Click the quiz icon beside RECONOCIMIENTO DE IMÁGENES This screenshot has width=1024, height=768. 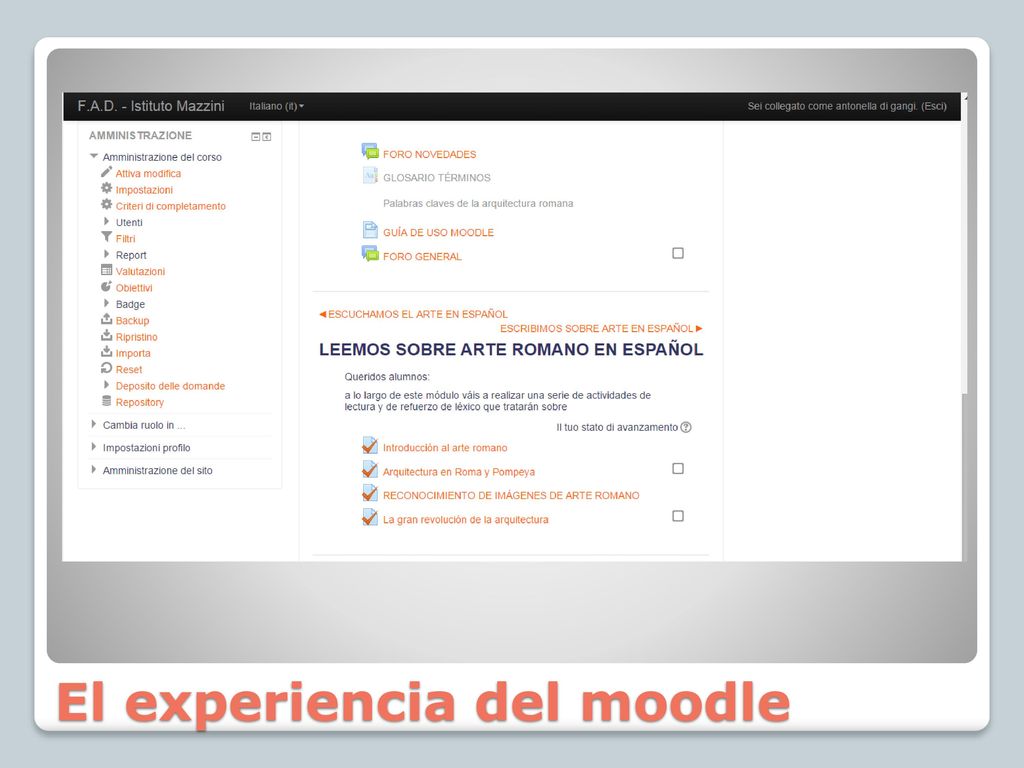point(370,493)
